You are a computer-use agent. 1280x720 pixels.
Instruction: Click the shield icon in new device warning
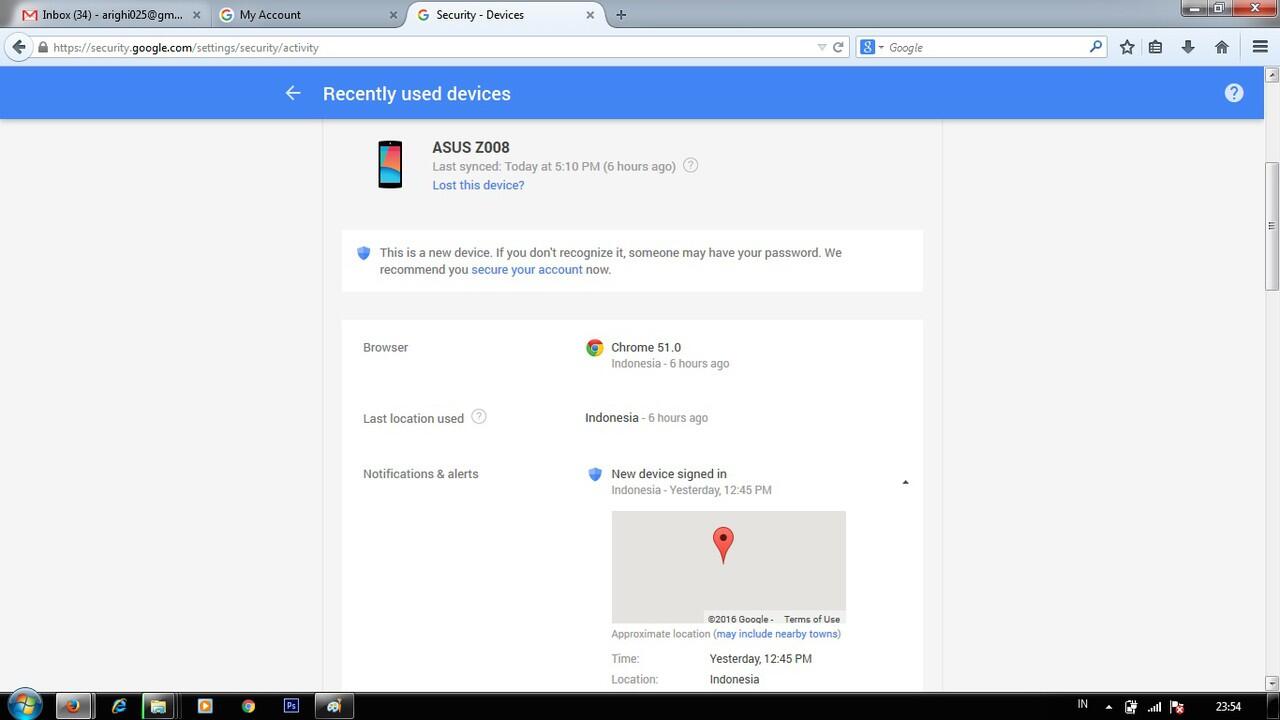(x=364, y=253)
